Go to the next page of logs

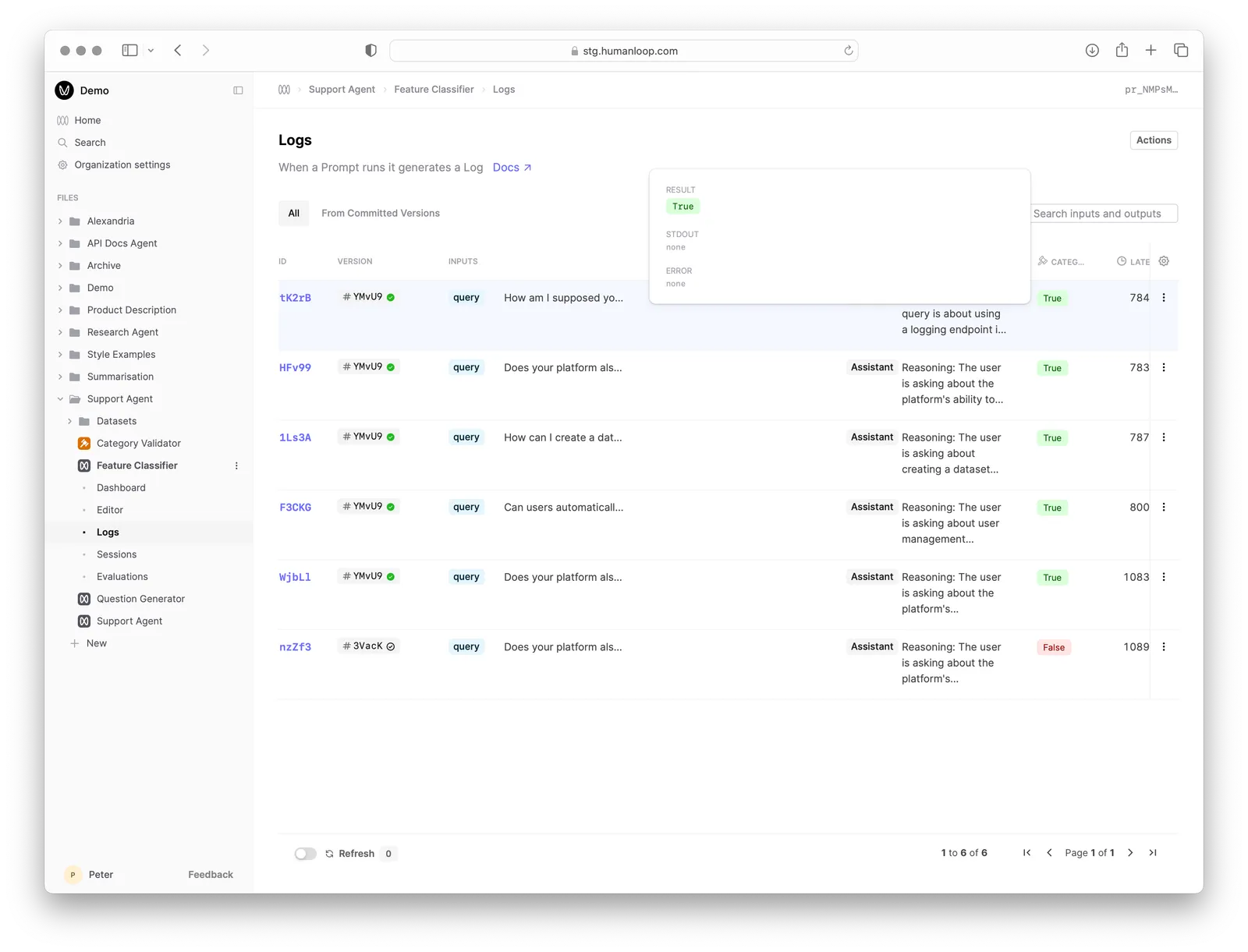(1130, 853)
